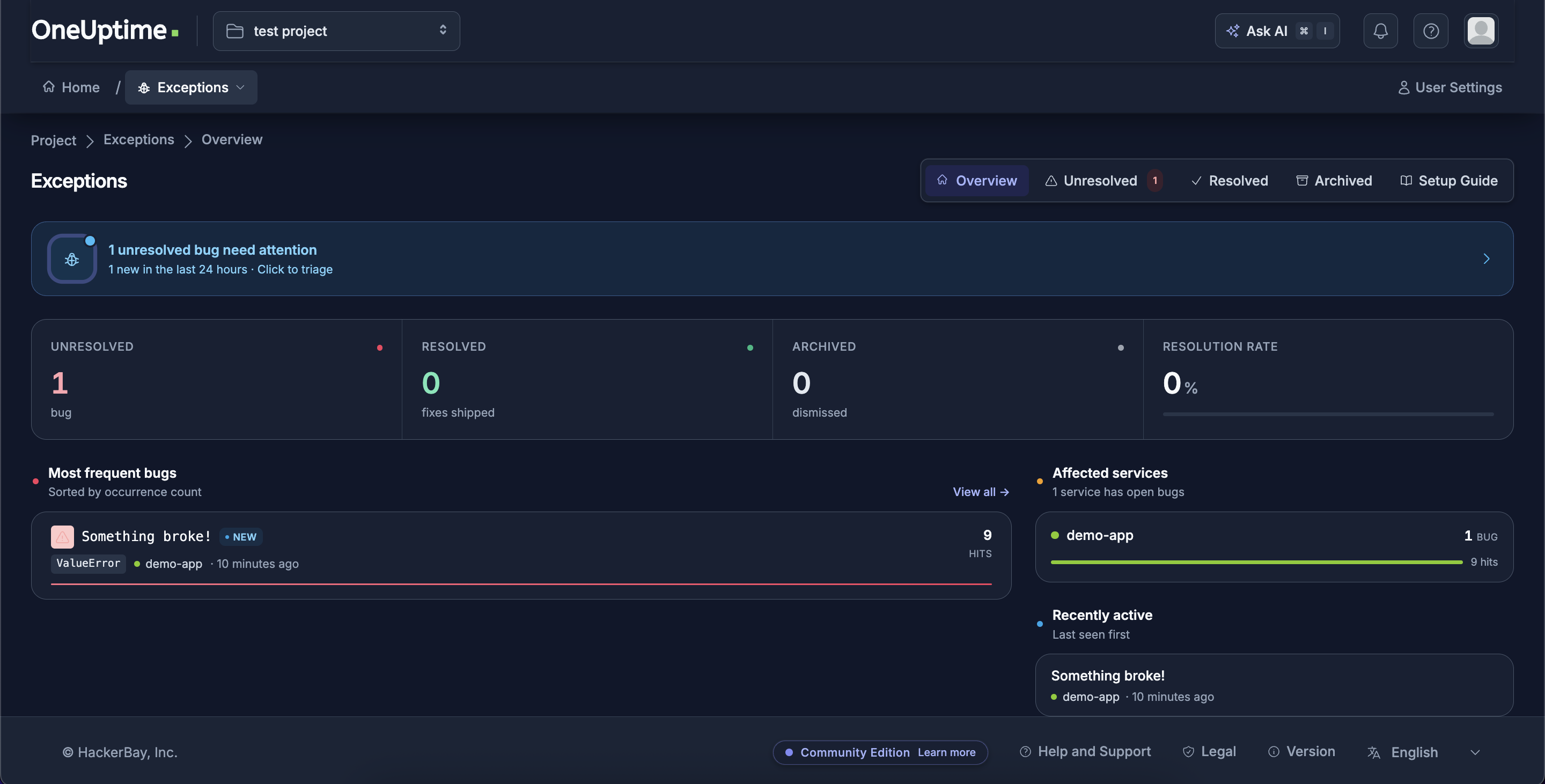1545x784 pixels.
Task: Open the Version footer link
Action: (1301, 752)
